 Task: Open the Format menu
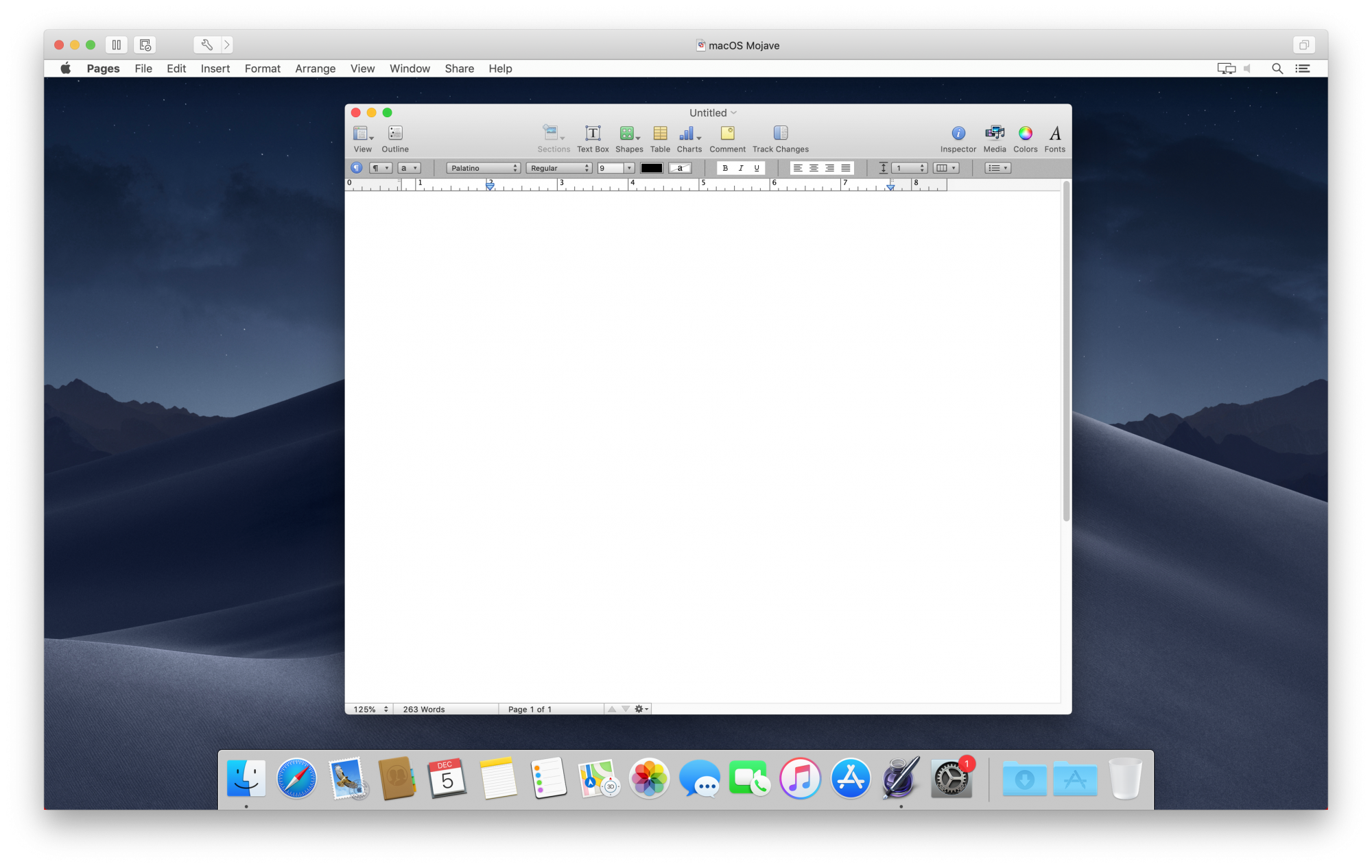coord(263,69)
